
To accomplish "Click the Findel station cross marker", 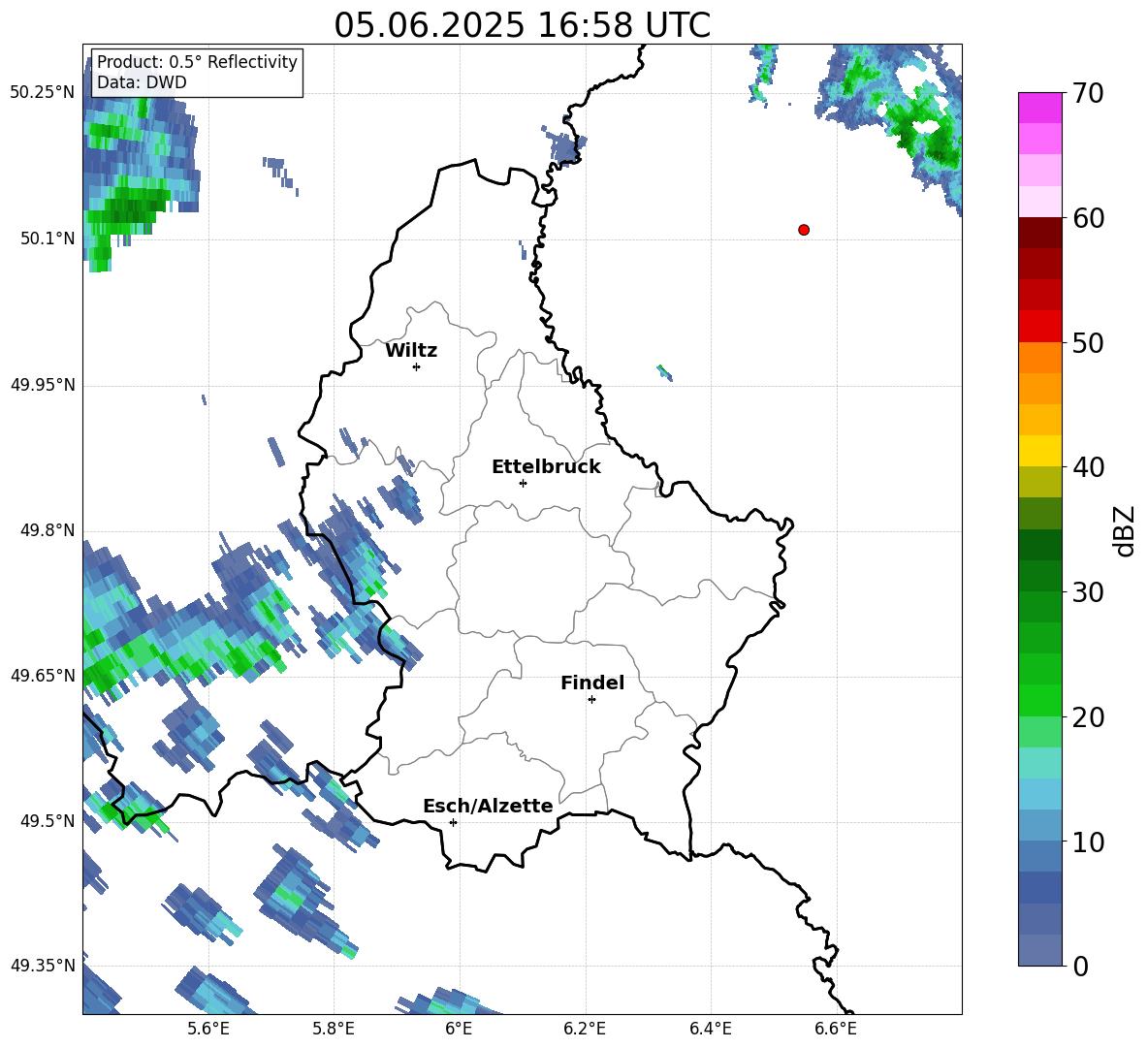I will pos(591,700).
